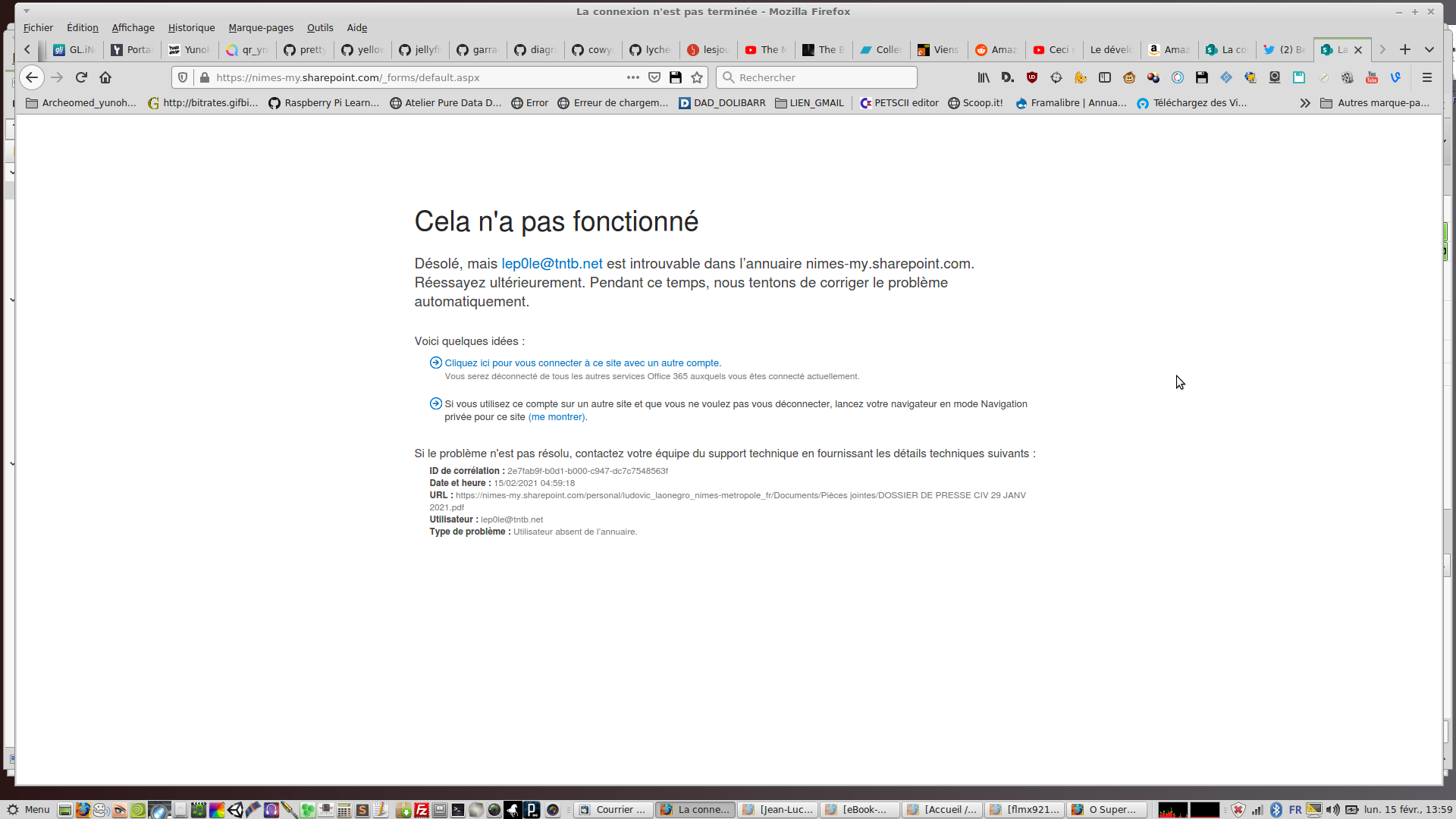Bookmark this page with star icon
Screen dimensions: 1456x819
coord(697,77)
